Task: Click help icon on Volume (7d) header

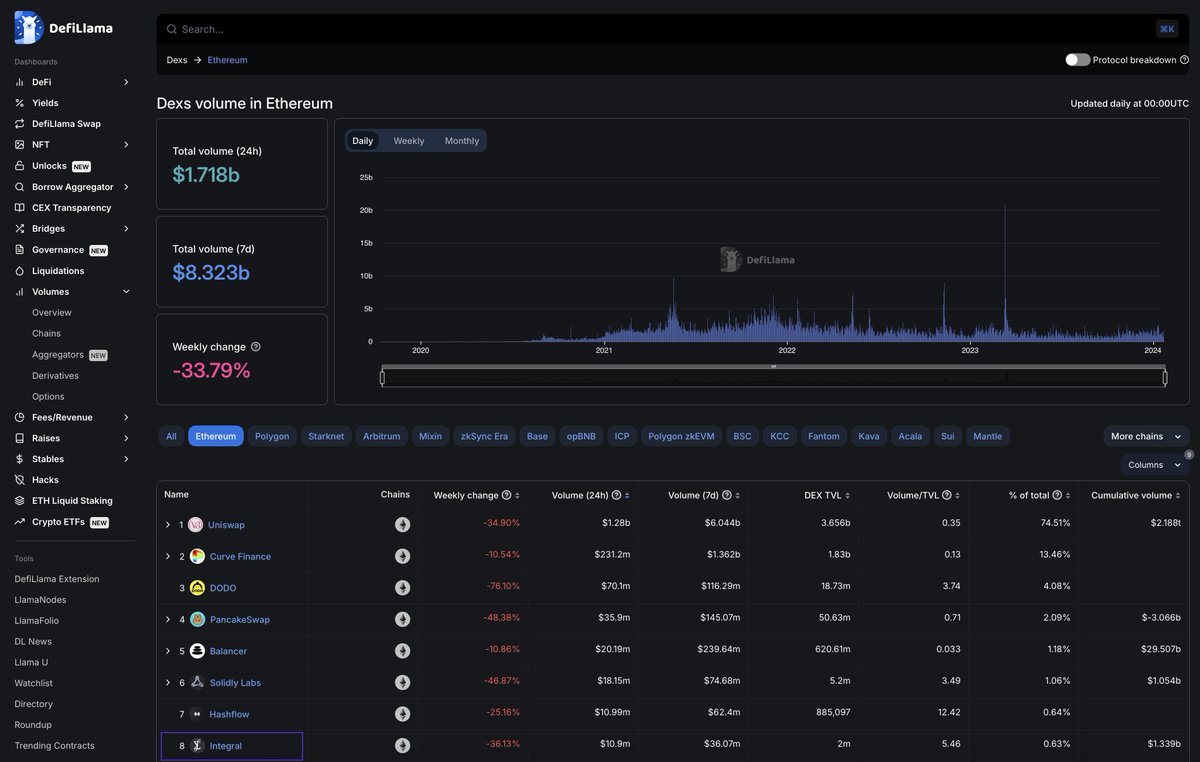Action: pos(727,495)
